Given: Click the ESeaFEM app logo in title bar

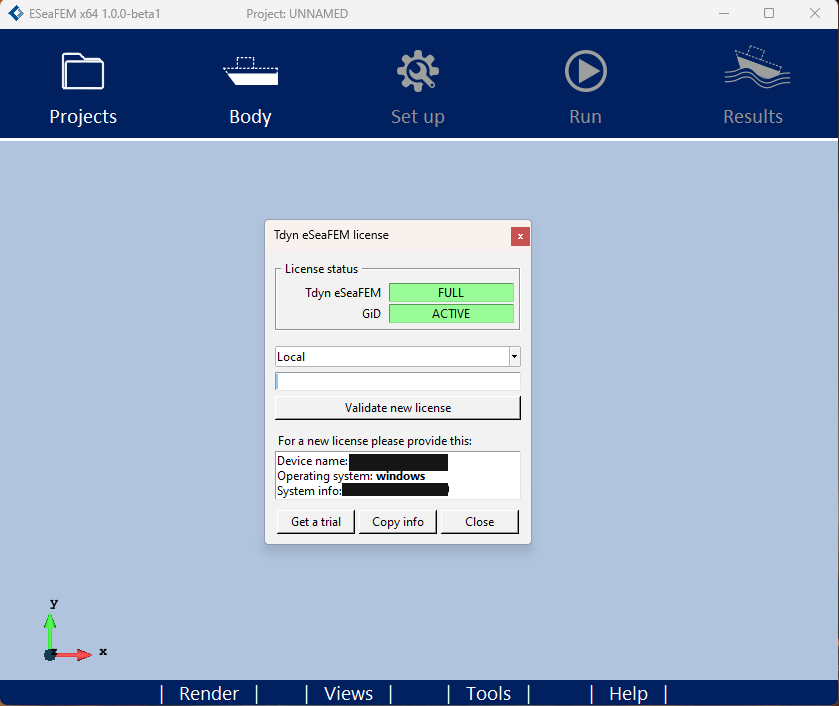Looking at the screenshot, I should tap(16, 13).
